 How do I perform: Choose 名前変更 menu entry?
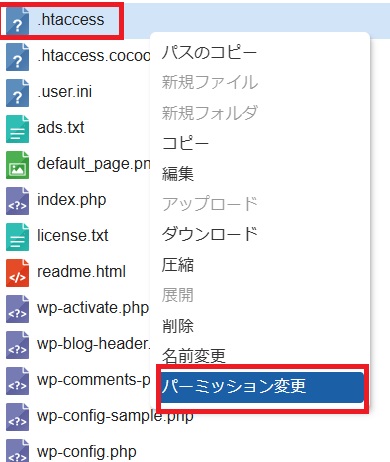point(194,355)
